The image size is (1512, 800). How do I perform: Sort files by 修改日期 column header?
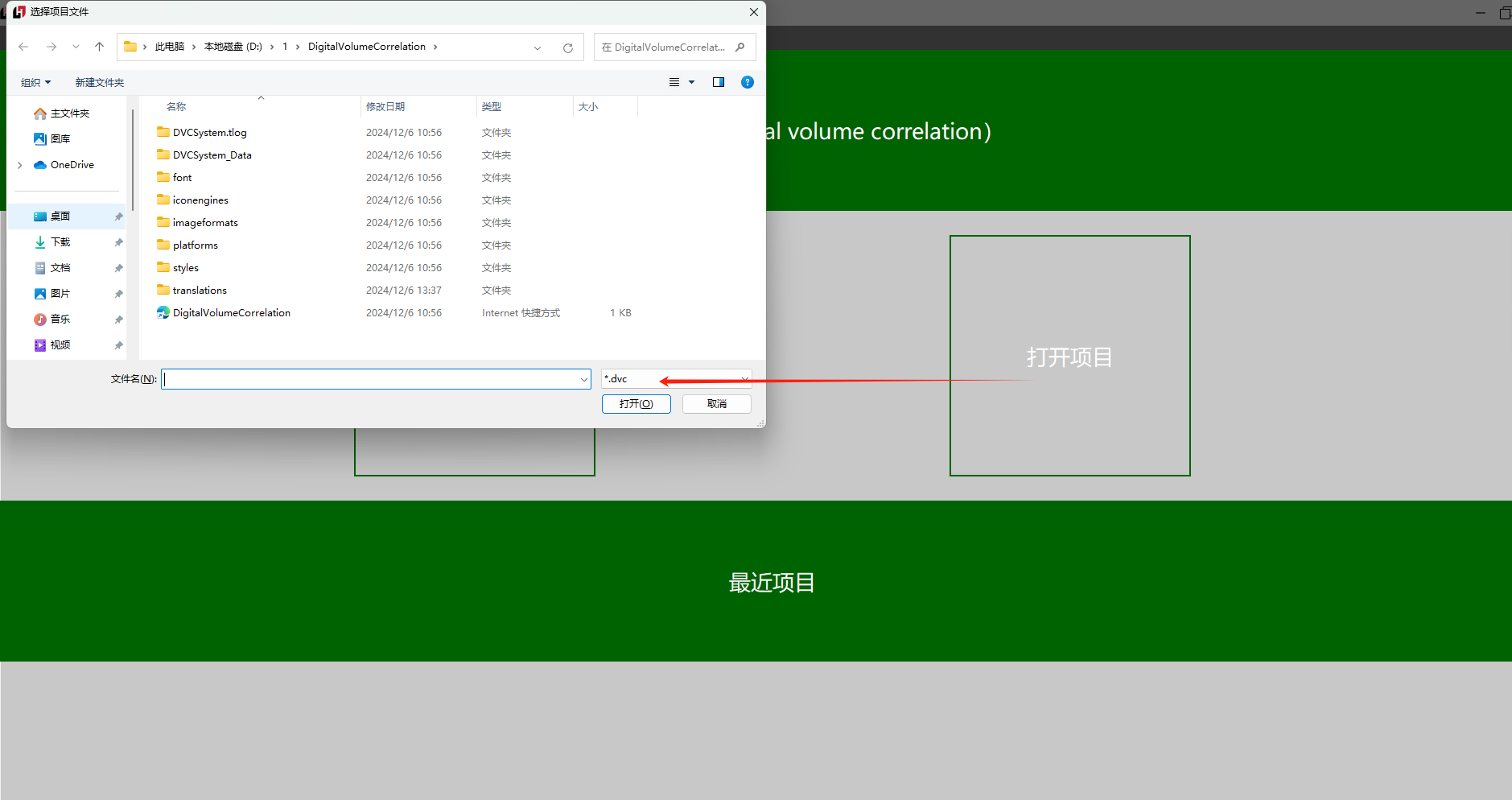[x=385, y=107]
